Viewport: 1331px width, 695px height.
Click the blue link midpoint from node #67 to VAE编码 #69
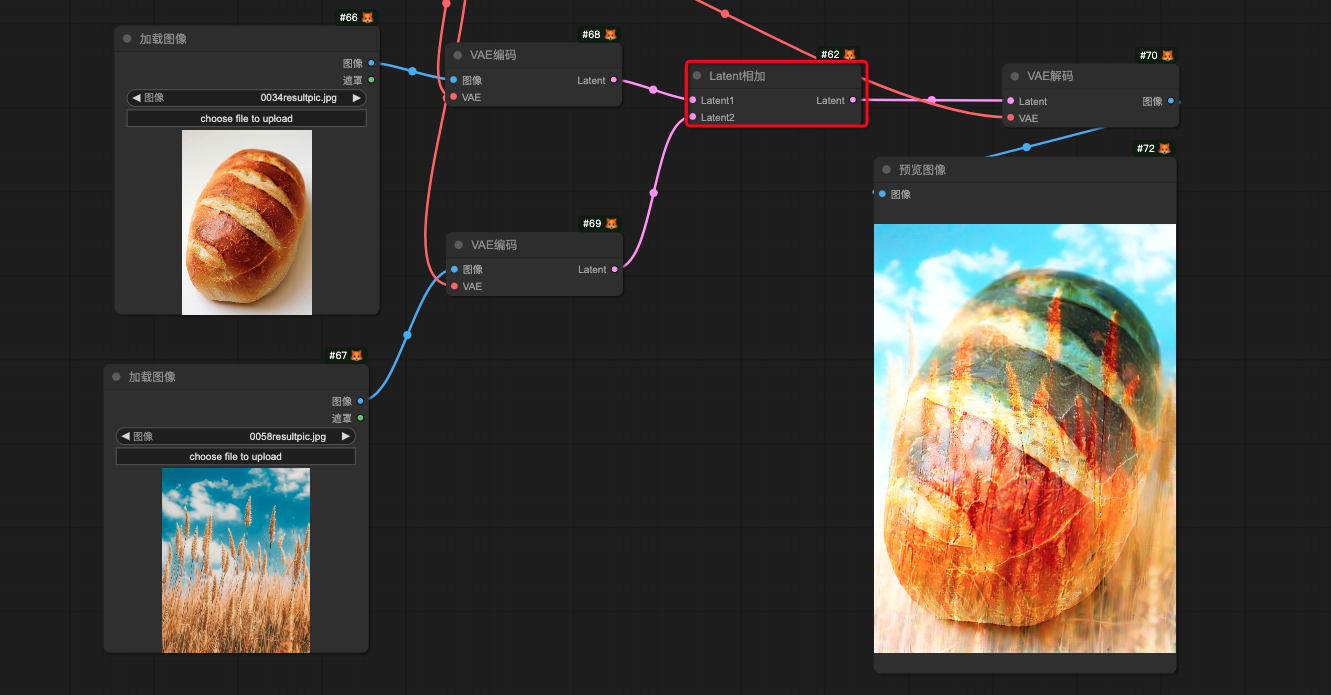click(407, 335)
